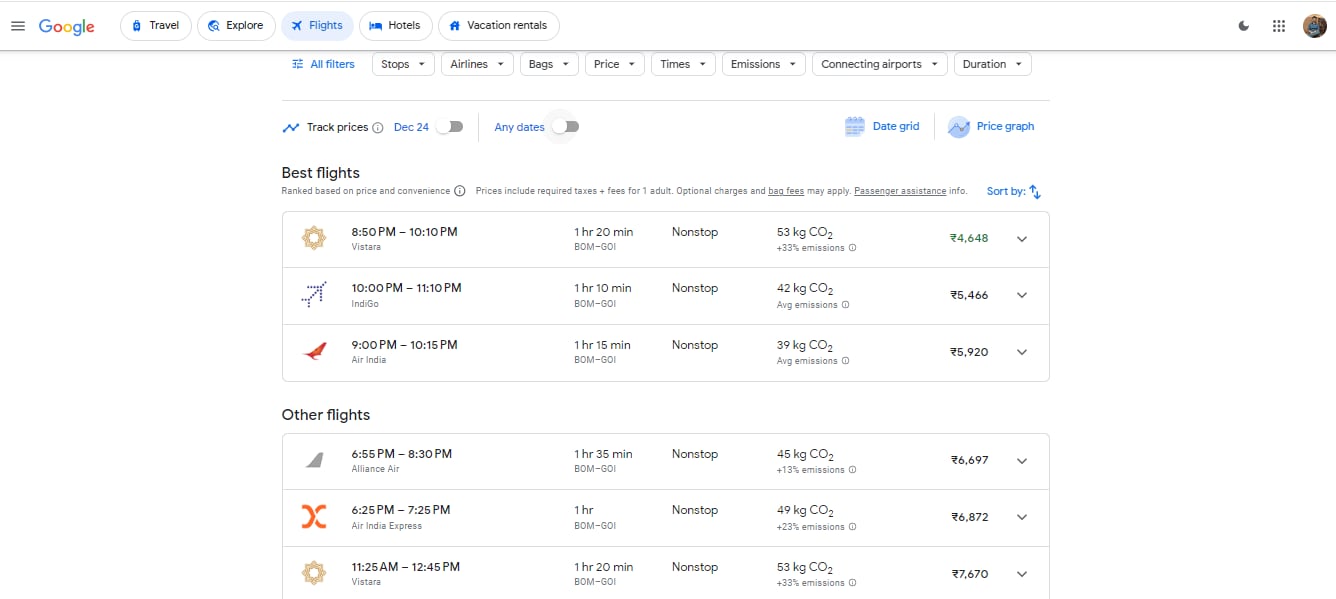Click the user profile avatar
1336x599 pixels.
1314,26
